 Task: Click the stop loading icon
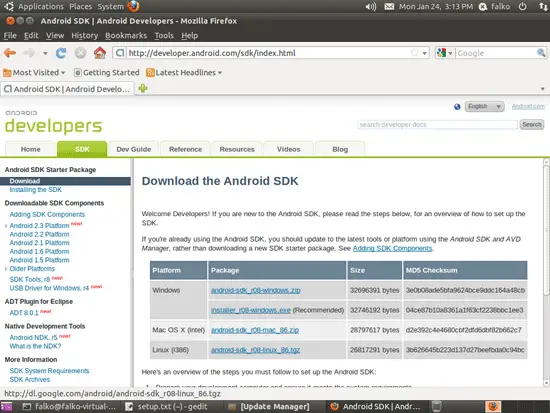pos(80,53)
